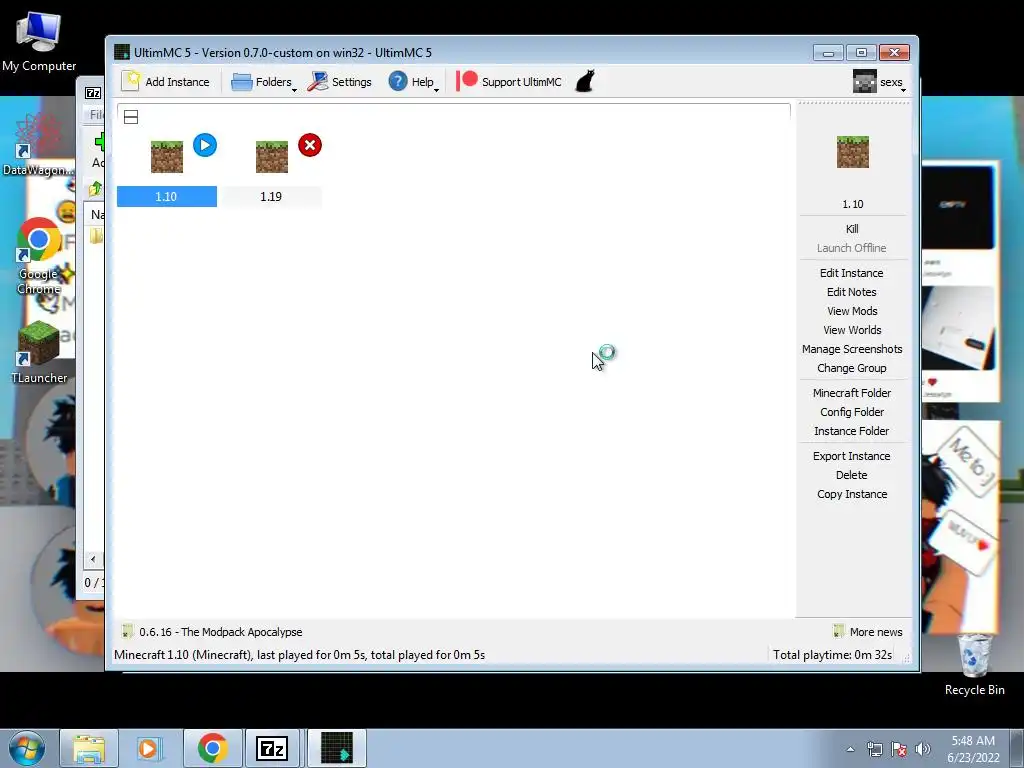1024x768 pixels.
Task: Open the Minecraft Folder
Action: [852, 392]
